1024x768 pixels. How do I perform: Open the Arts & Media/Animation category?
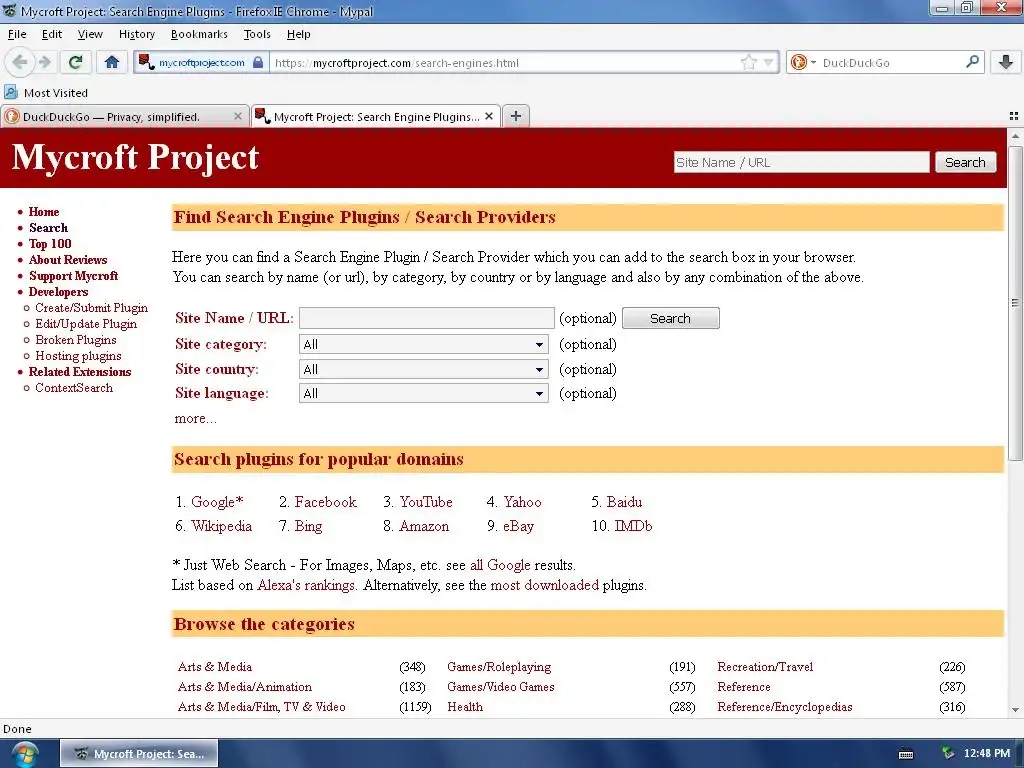(245, 687)
